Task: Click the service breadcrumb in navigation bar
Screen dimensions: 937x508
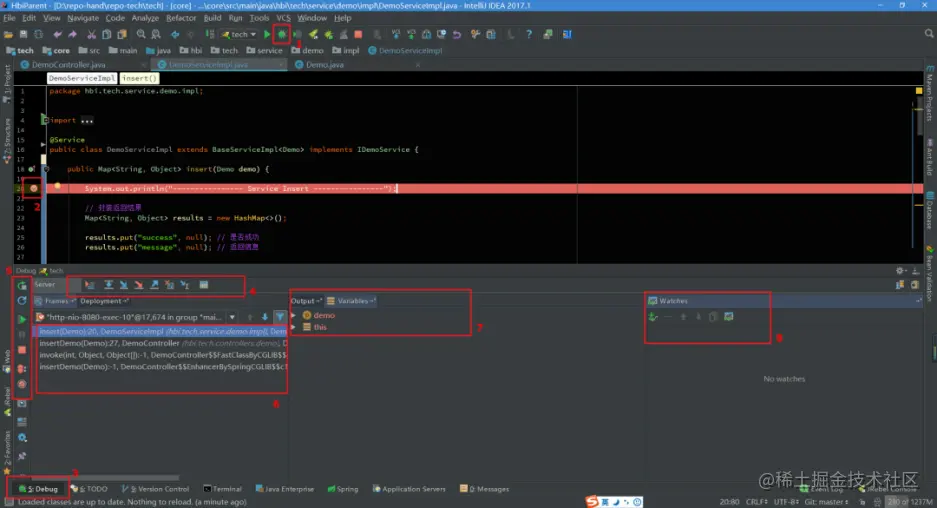Action: 264,51
